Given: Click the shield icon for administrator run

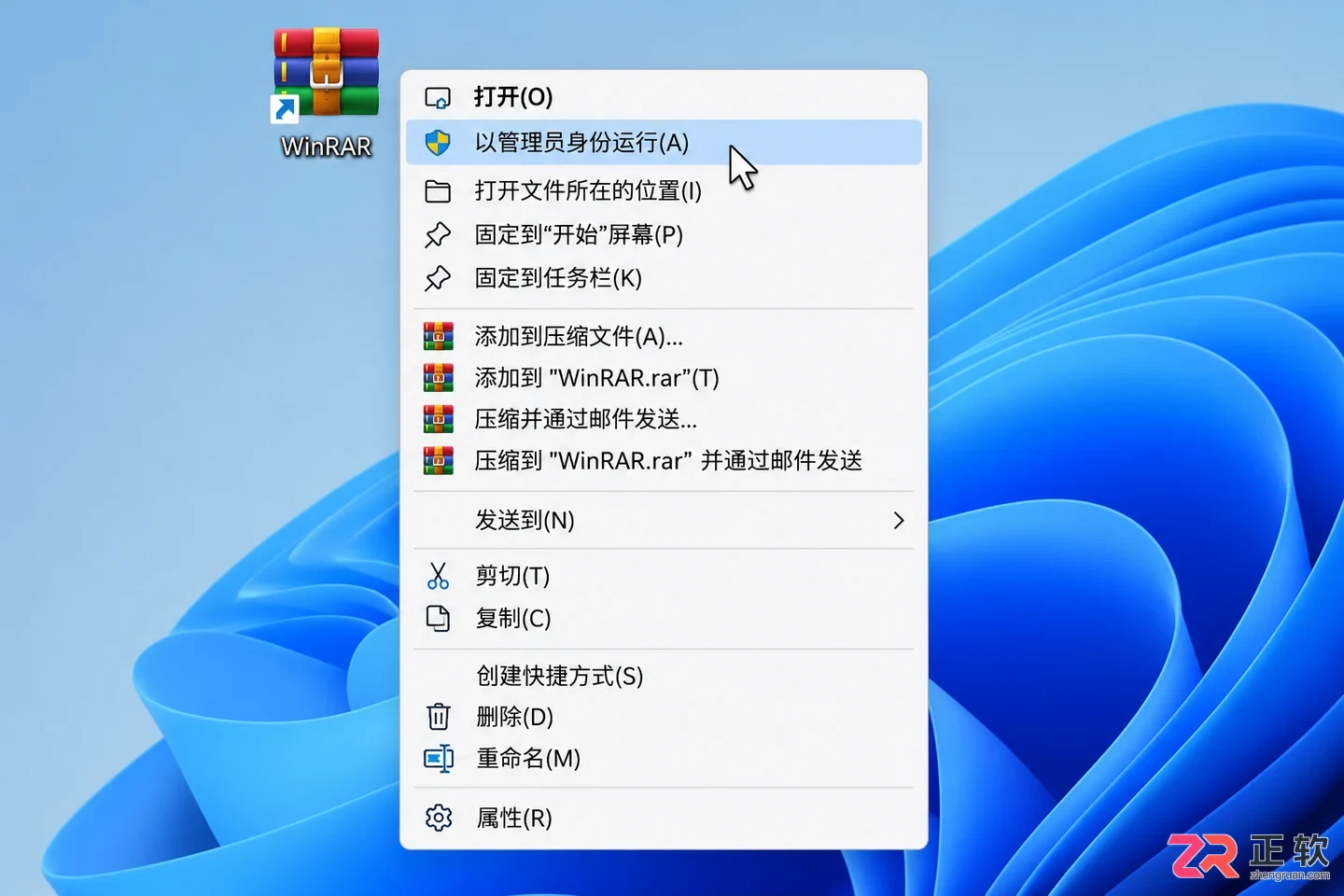Looking at the screenshot, I should (x=438, y=143).
